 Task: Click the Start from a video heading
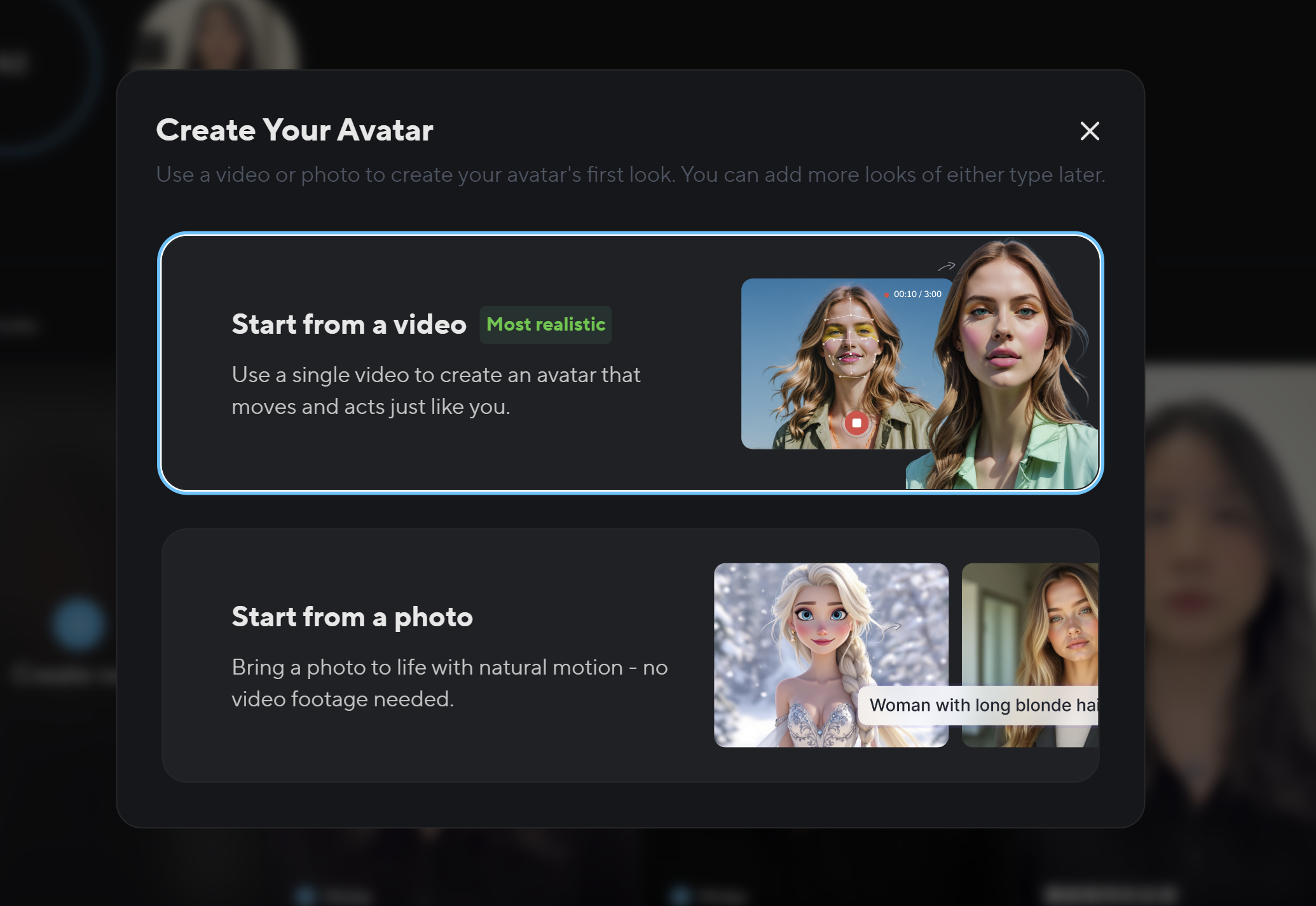click(x=349, y=324)
